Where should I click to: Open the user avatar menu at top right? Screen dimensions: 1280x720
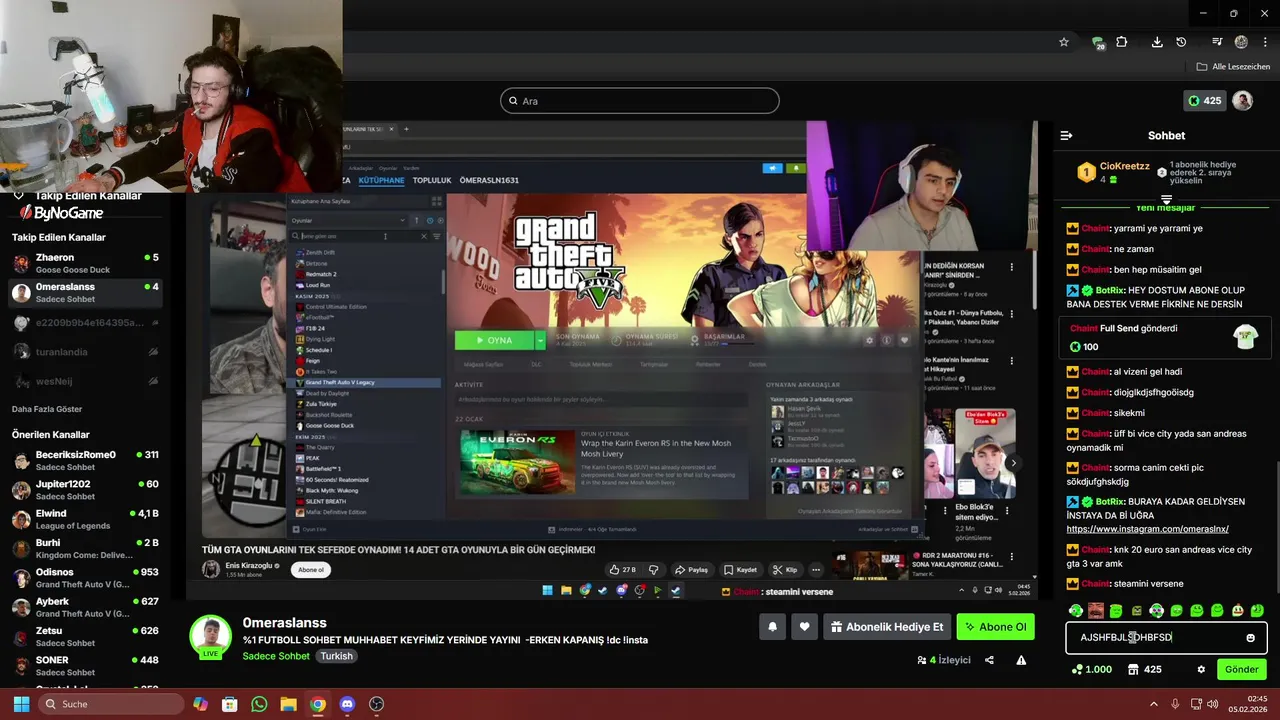pyautogui.click(x=1242, y=100)
